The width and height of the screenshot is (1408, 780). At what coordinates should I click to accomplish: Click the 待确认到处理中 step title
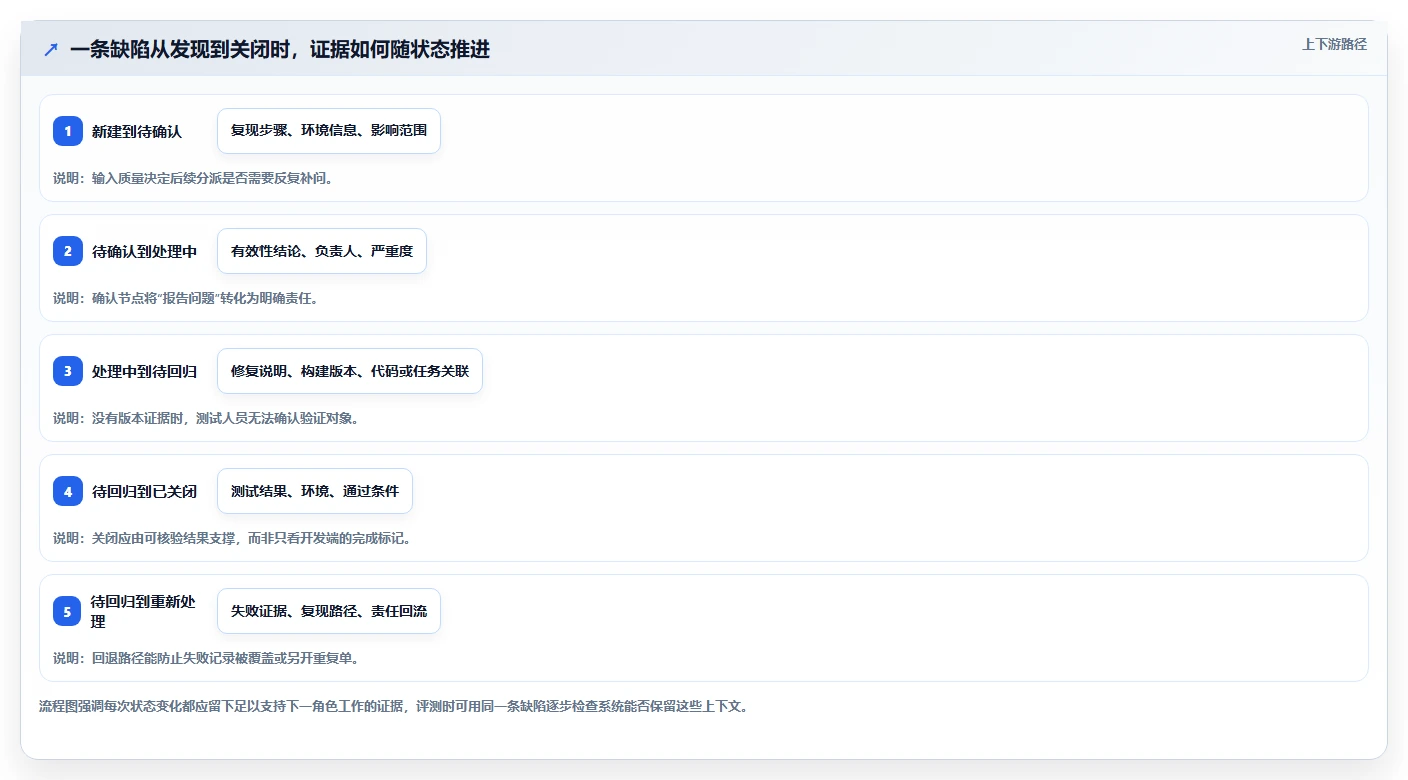[145, 251]
